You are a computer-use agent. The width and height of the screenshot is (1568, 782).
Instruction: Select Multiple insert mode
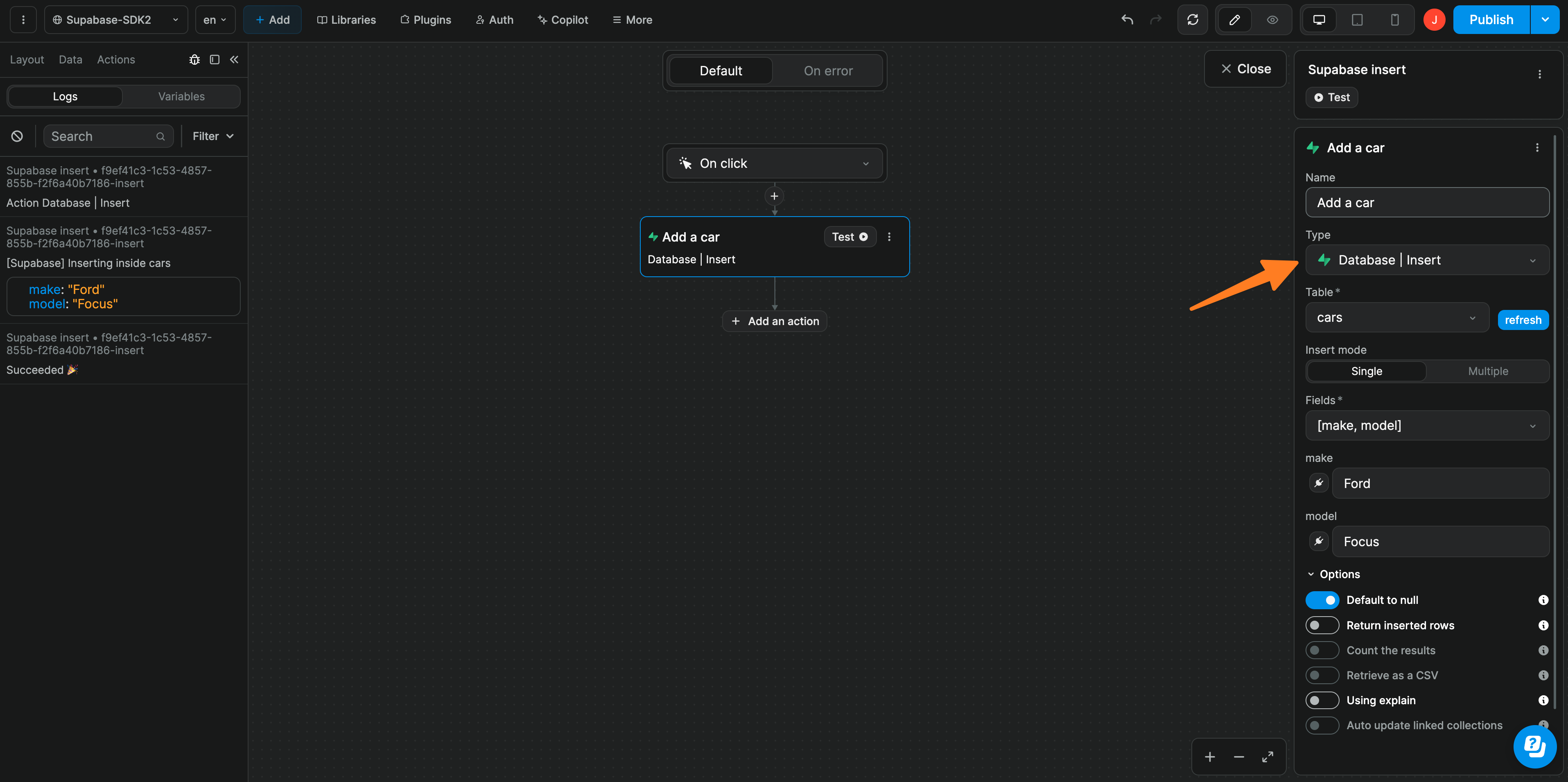coord(1488,371)
